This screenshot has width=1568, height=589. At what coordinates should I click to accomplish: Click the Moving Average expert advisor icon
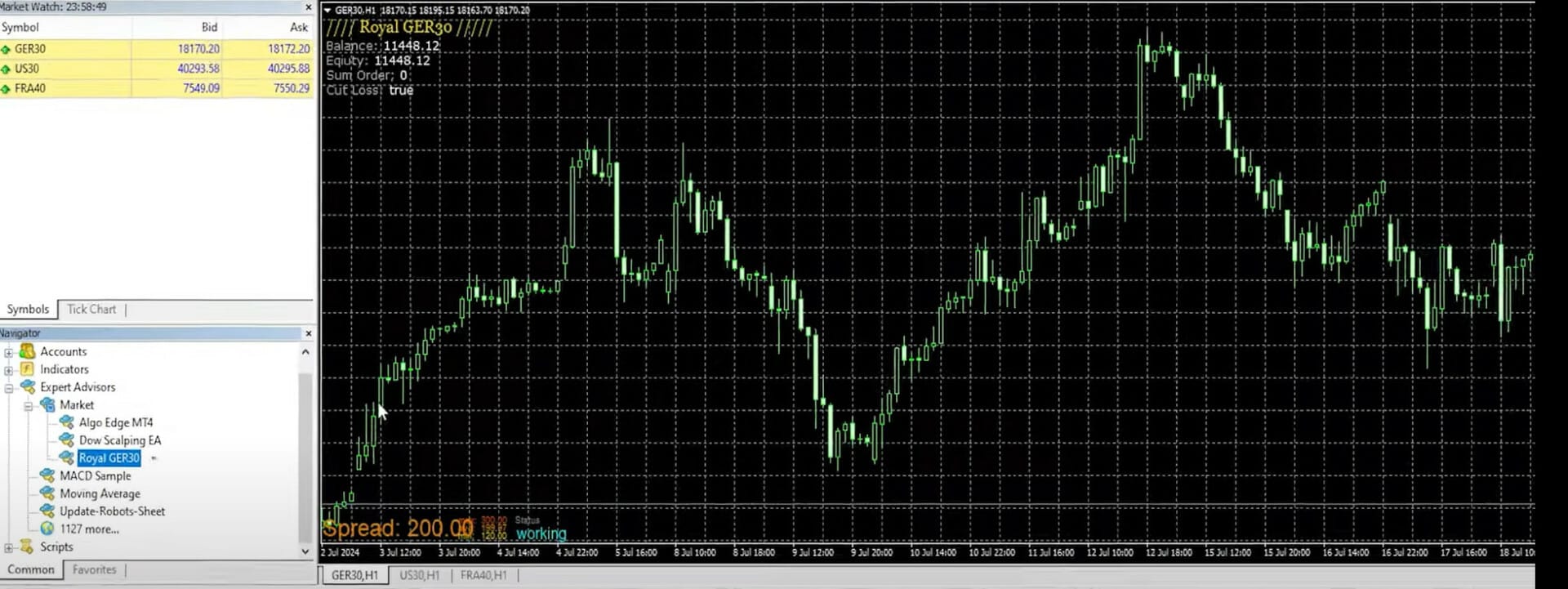coord(47,493)
